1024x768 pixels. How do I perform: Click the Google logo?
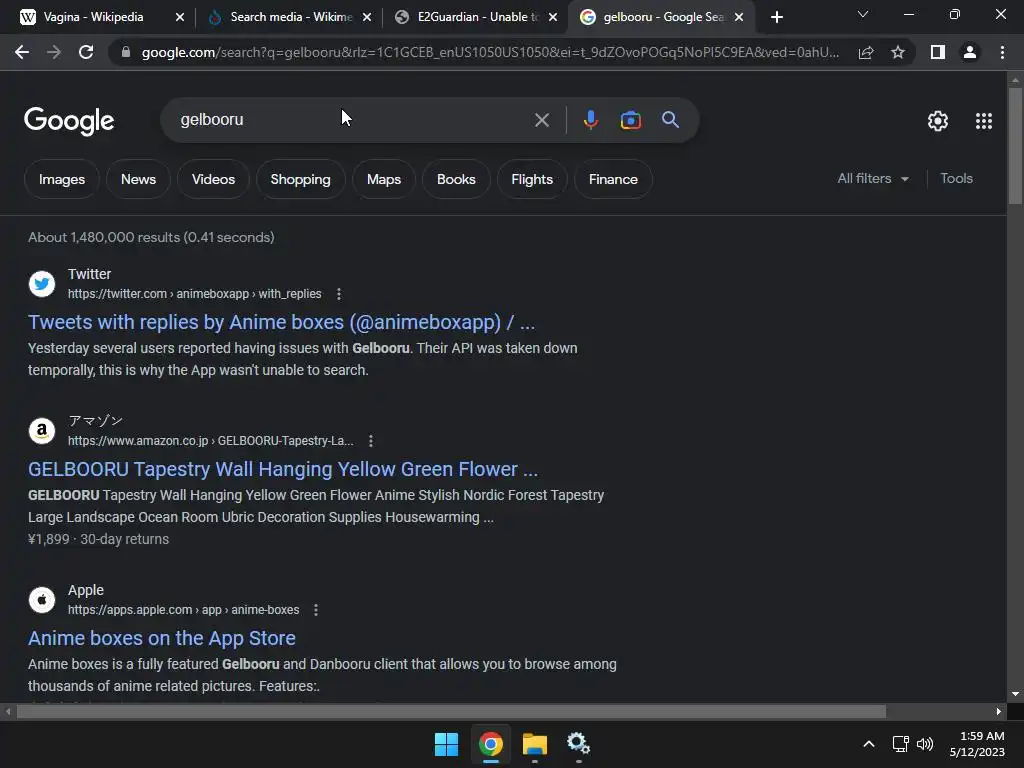69,121
